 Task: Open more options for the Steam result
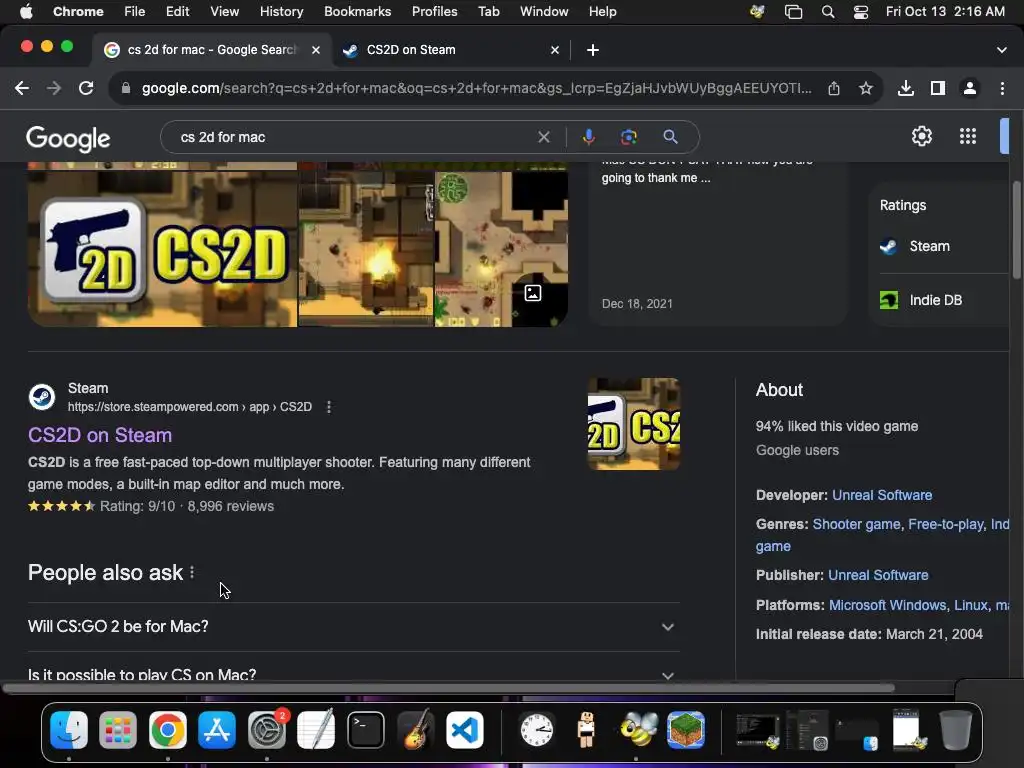coord(328,407)
